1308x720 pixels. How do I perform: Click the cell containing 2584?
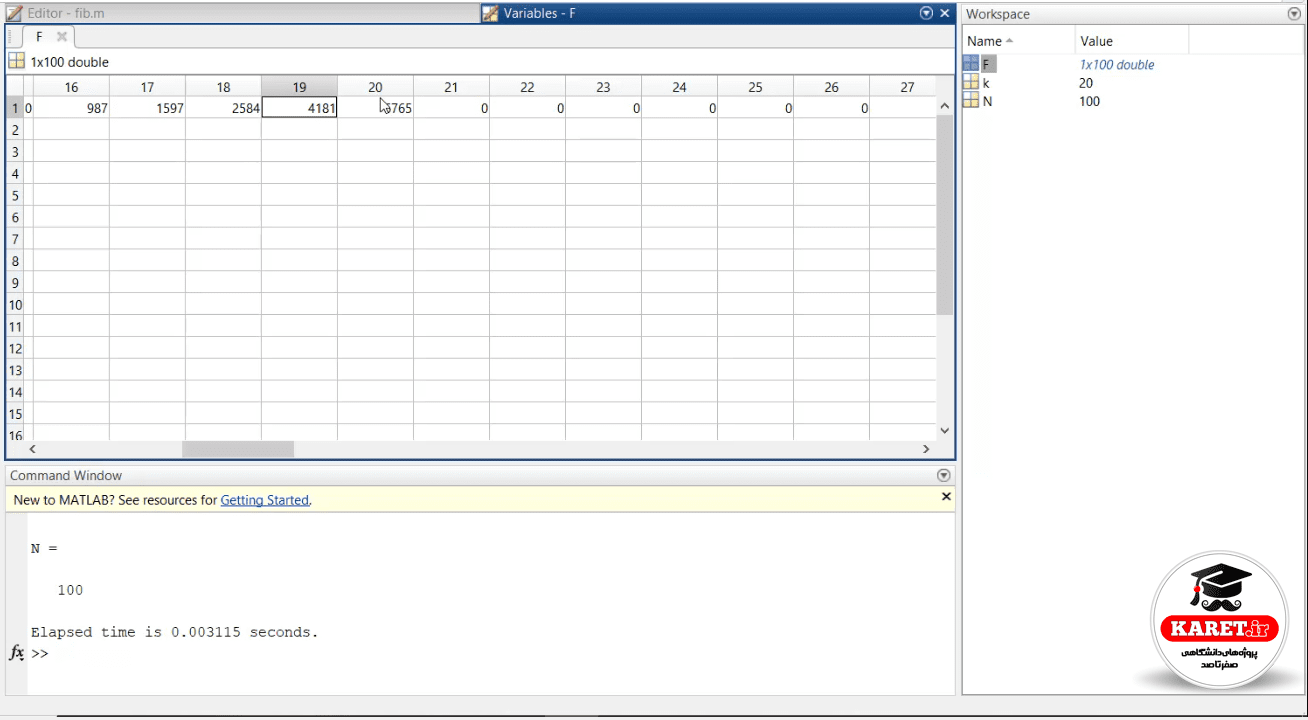pyautogui.click(x=223, y=108)
